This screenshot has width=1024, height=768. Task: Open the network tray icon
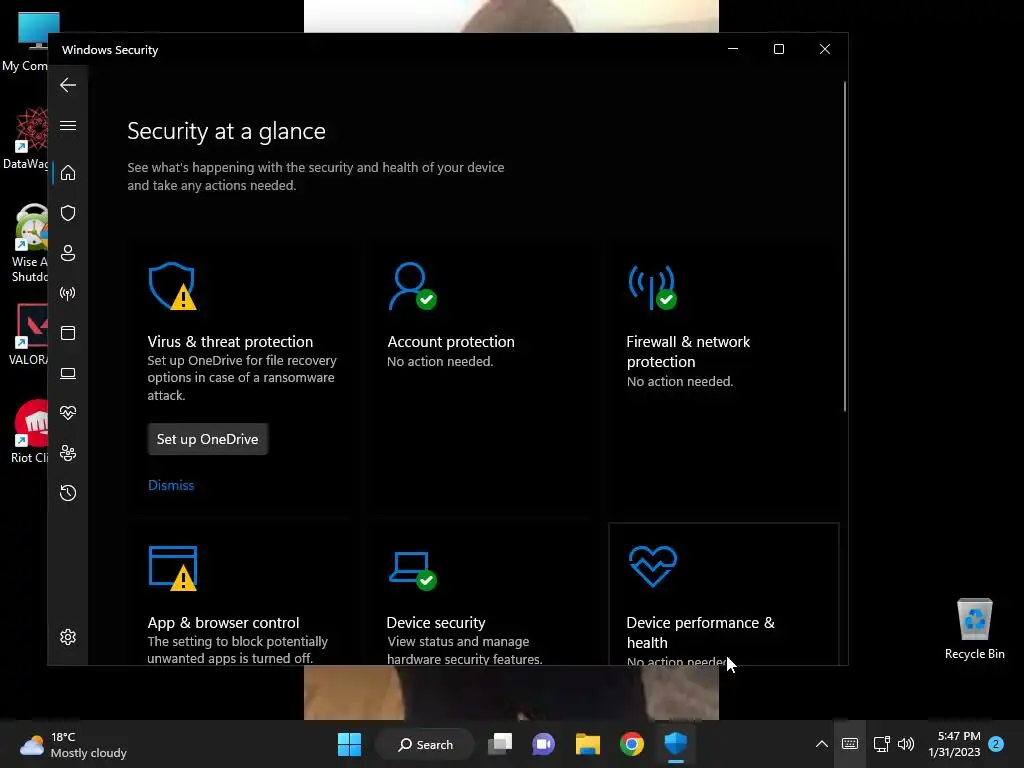tap(882, 744)
